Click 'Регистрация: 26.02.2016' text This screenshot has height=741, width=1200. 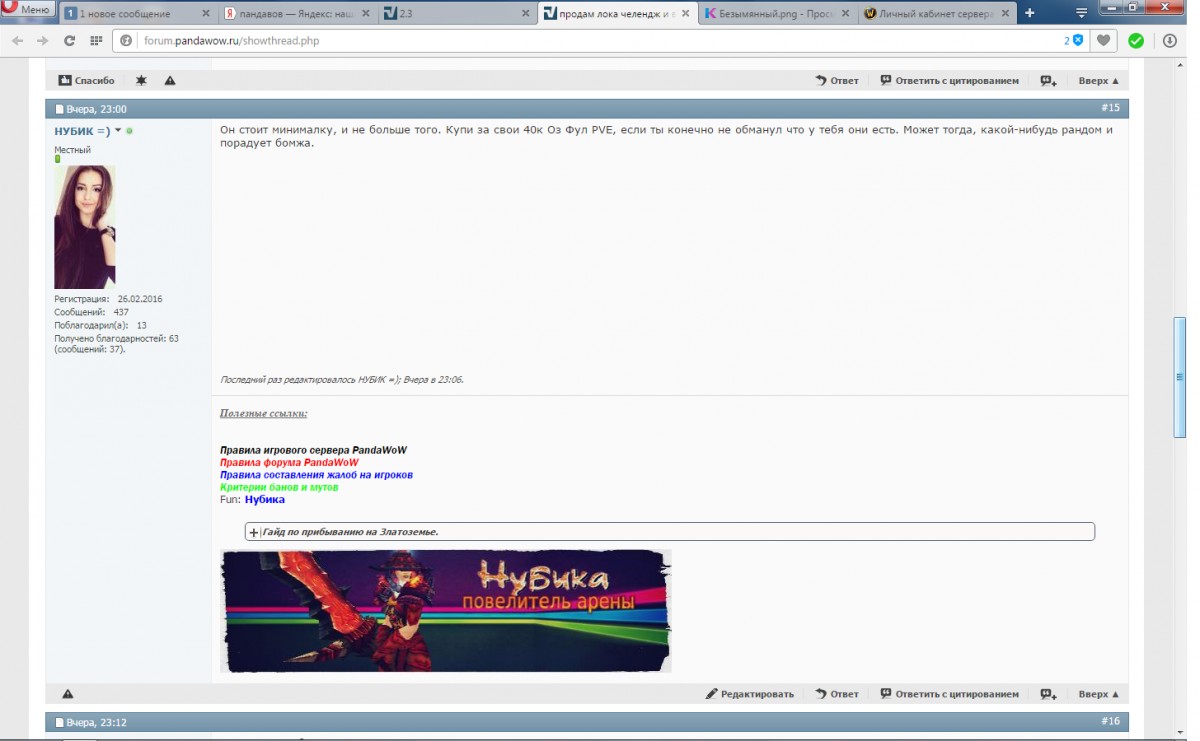click(x=108, y=299)
